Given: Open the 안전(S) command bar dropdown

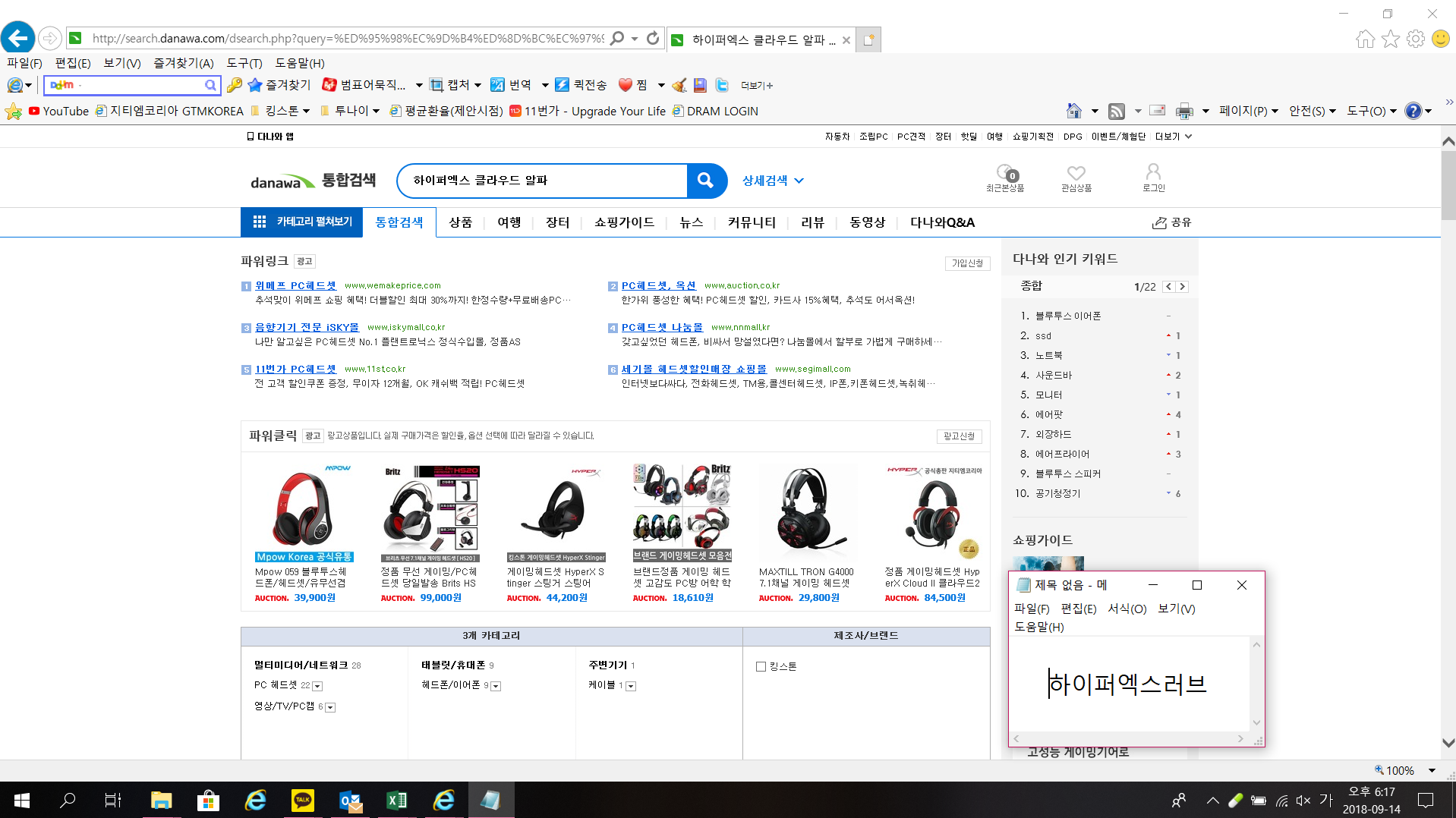Looking at the screenshot, I should pos(1313,111).
